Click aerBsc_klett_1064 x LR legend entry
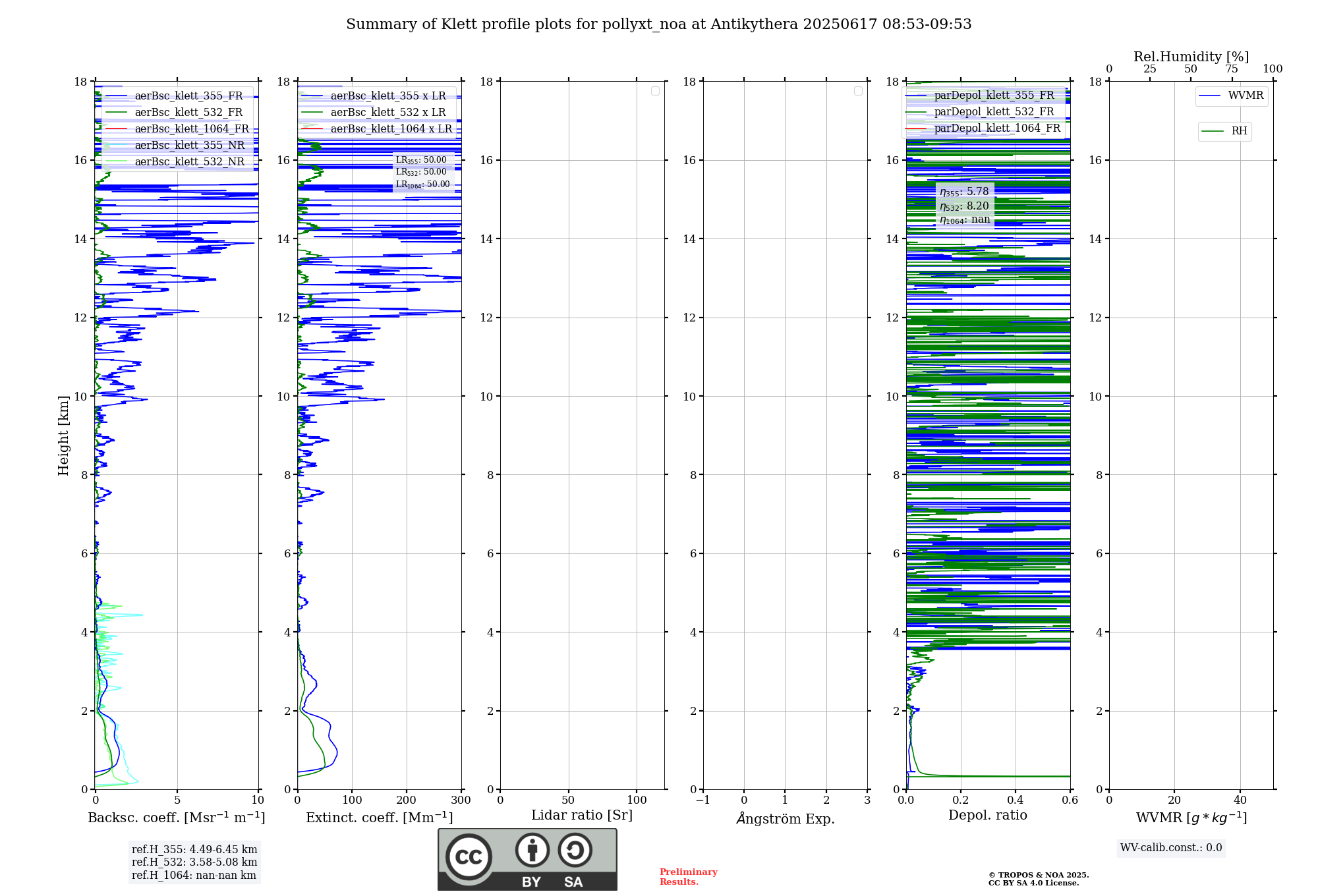The image size is (1318, 896). pos(377,129)
